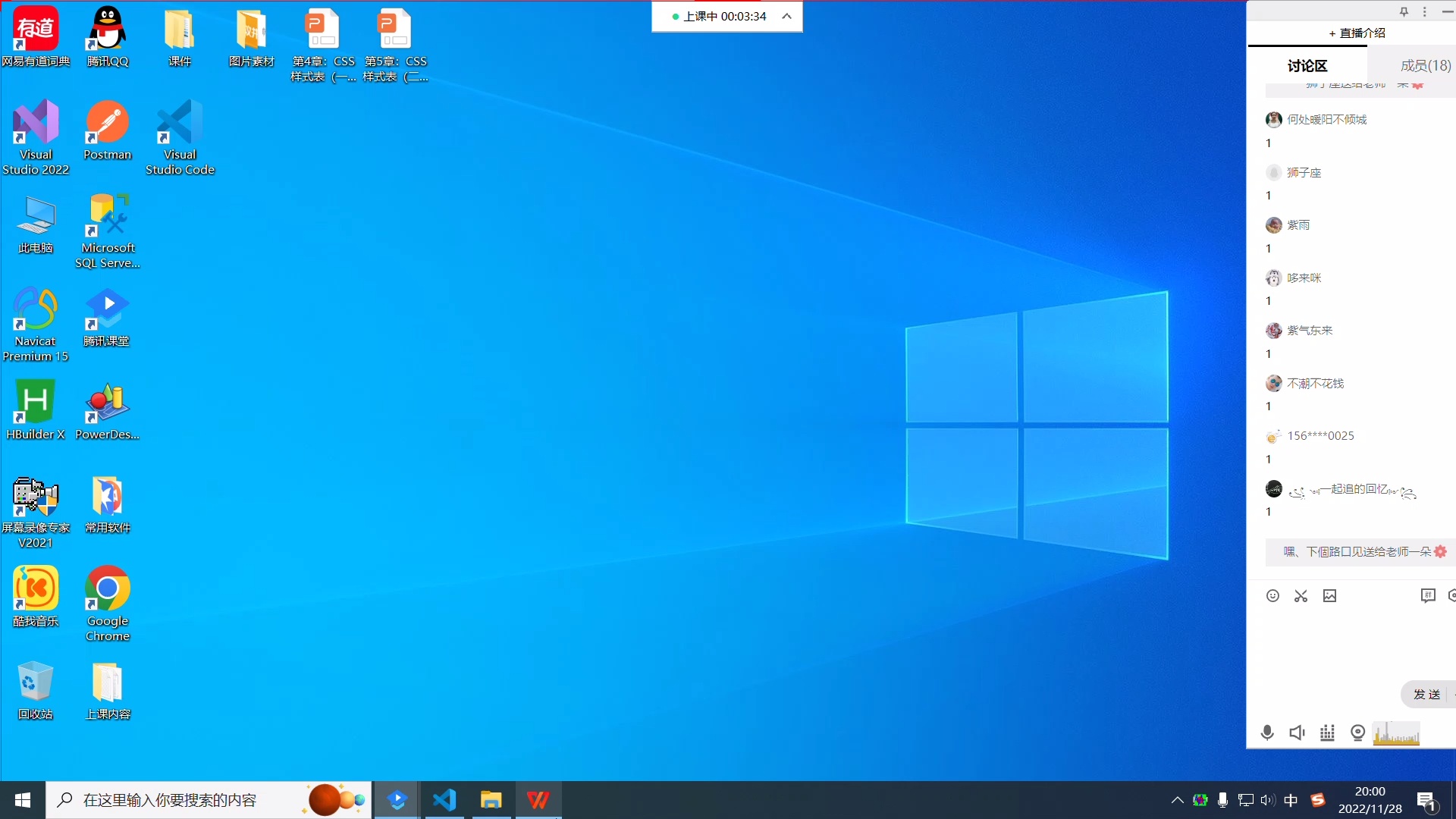Select the 讨论区 discussion tab
Screen dimensions: 1456x819
1307,66
